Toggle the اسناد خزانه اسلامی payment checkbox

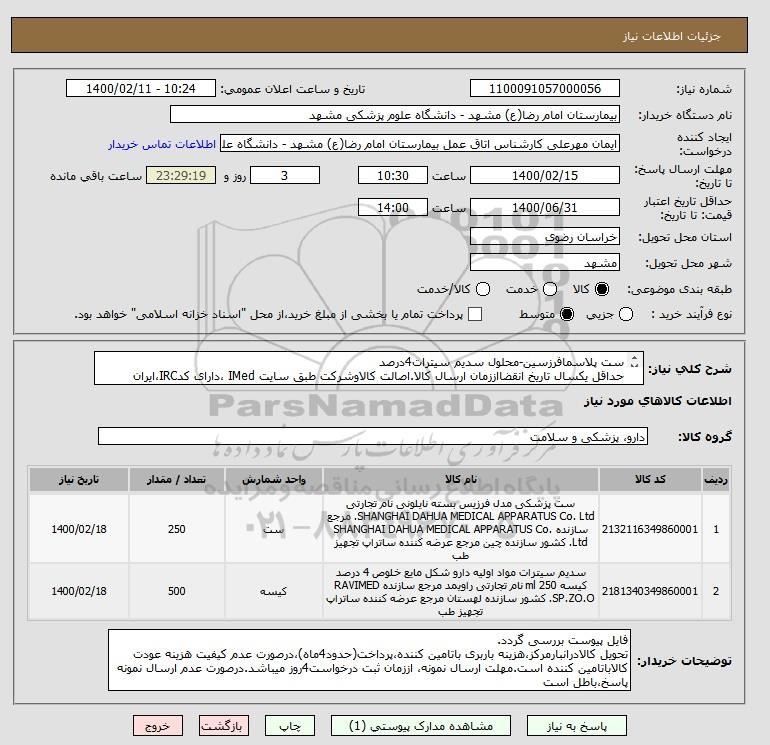click(x=475, y=314)
